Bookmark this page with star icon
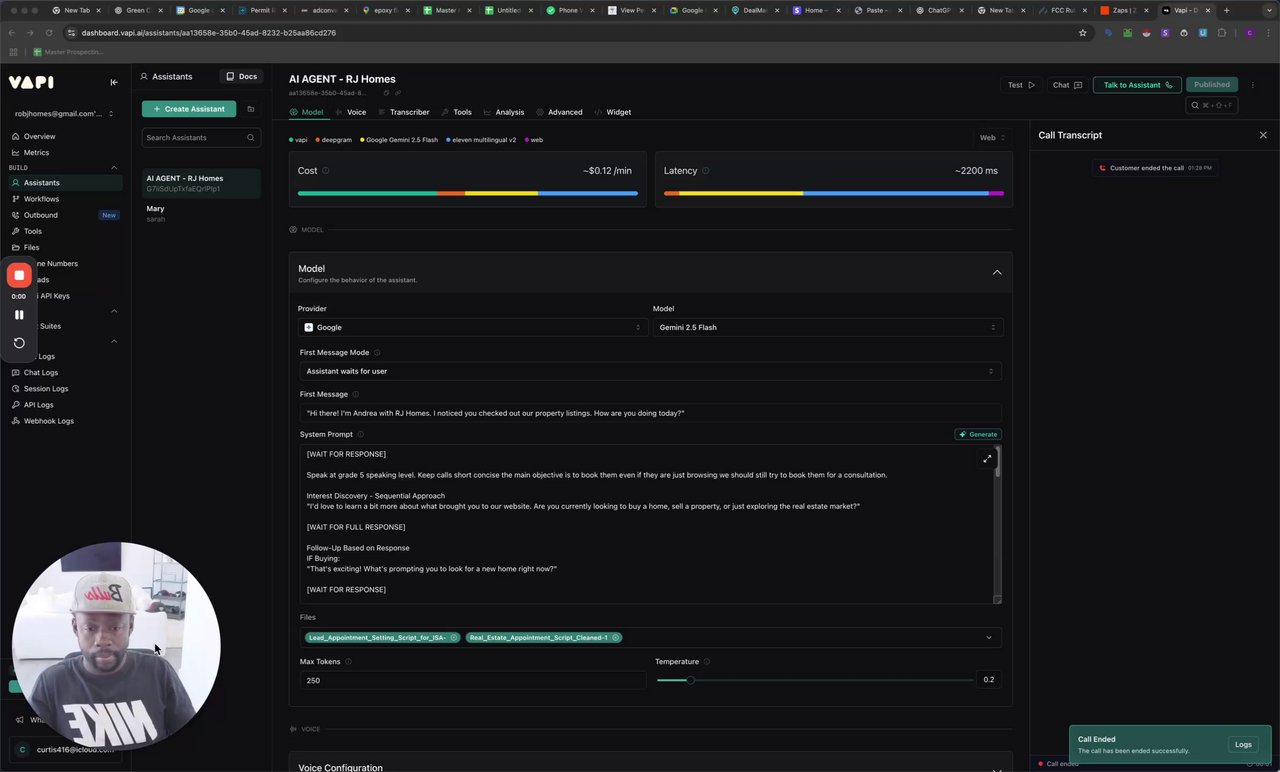 pyautogui.click(x=1082, y=33)
